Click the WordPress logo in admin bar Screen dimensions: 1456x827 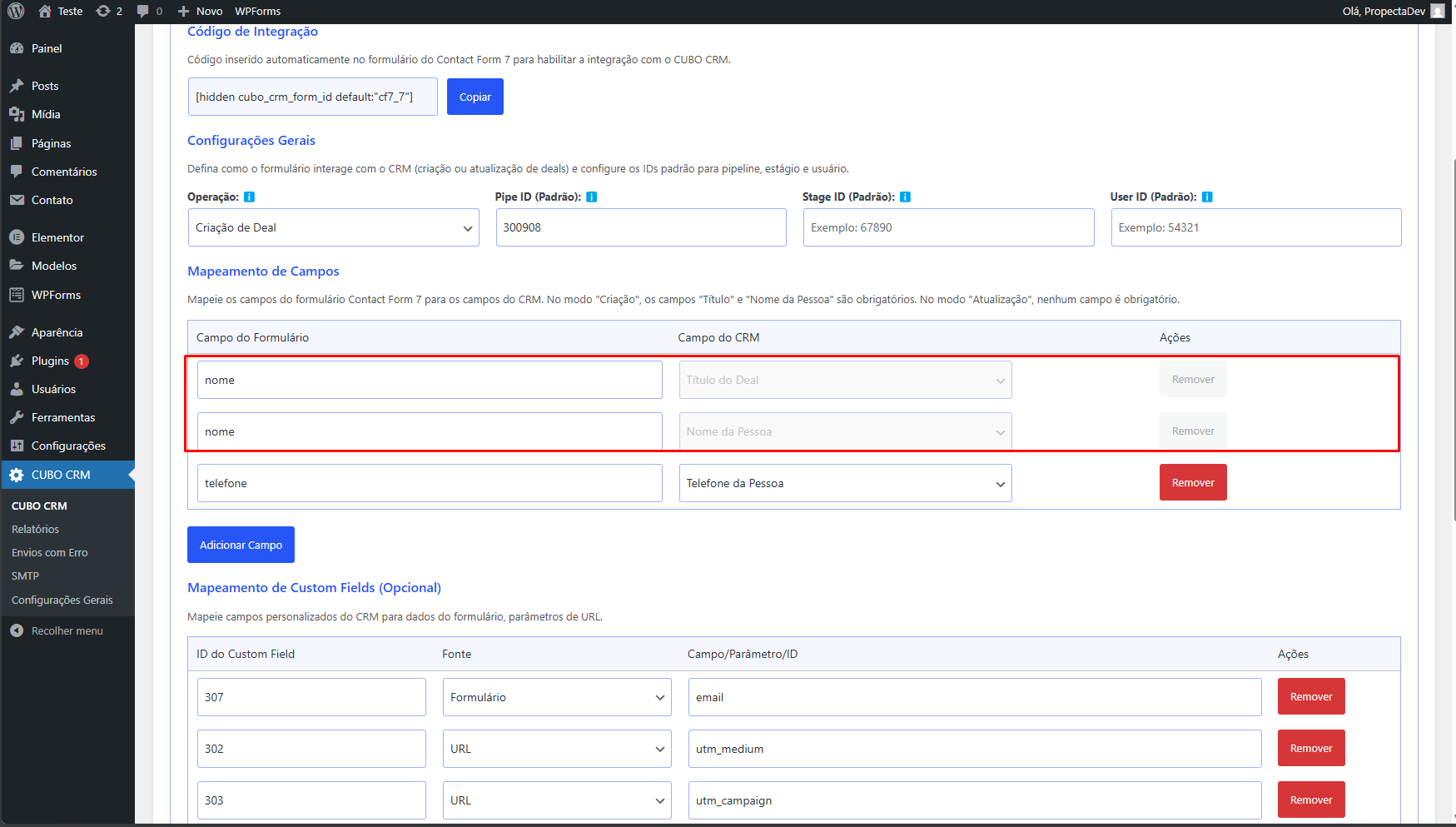point(16,11)
